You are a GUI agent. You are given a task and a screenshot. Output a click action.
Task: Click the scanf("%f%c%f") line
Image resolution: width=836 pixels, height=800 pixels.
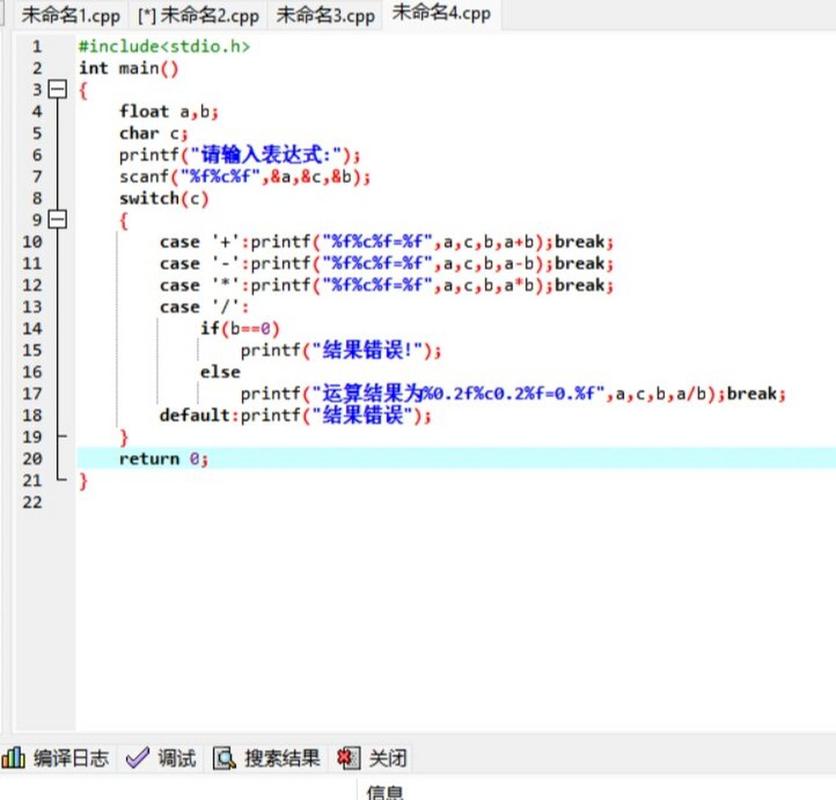[x=244, y=177]
